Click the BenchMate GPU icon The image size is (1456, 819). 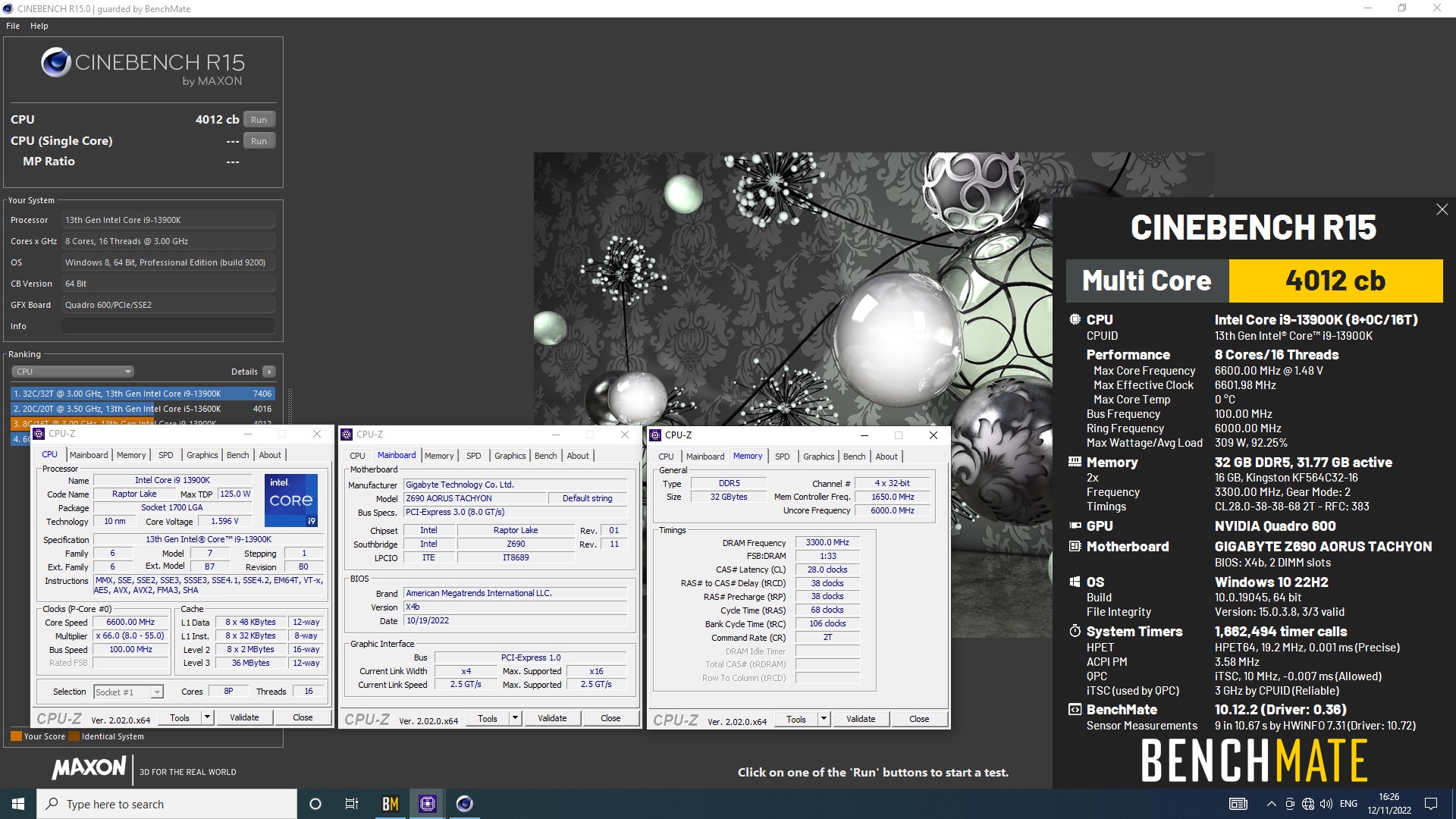coord(1075,526)
